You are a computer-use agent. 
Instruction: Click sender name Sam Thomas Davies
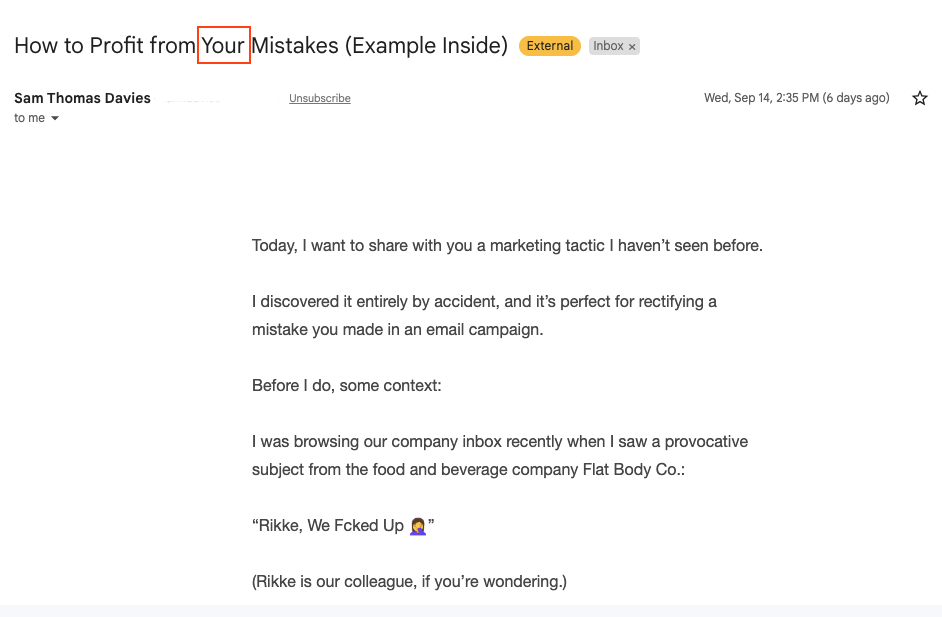(x=82, y=98)
